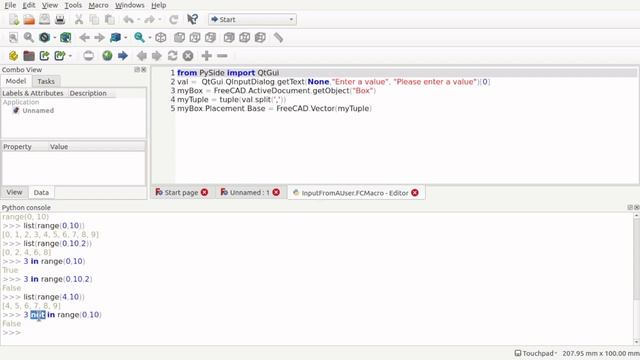640x360 pixels.
Task: Click the Copy icon
Action: (94, 20)
